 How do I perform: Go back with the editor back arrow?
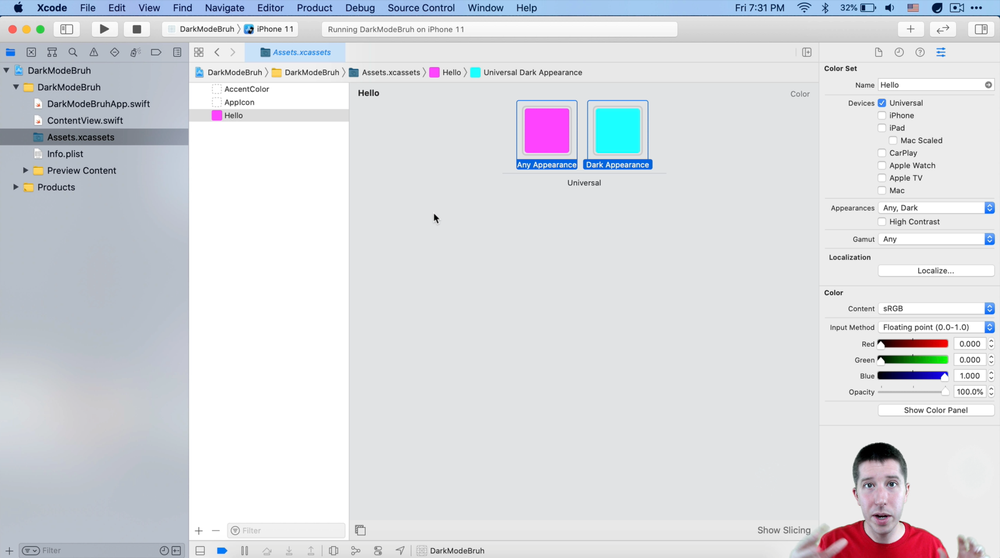click(x=217, y=52)
